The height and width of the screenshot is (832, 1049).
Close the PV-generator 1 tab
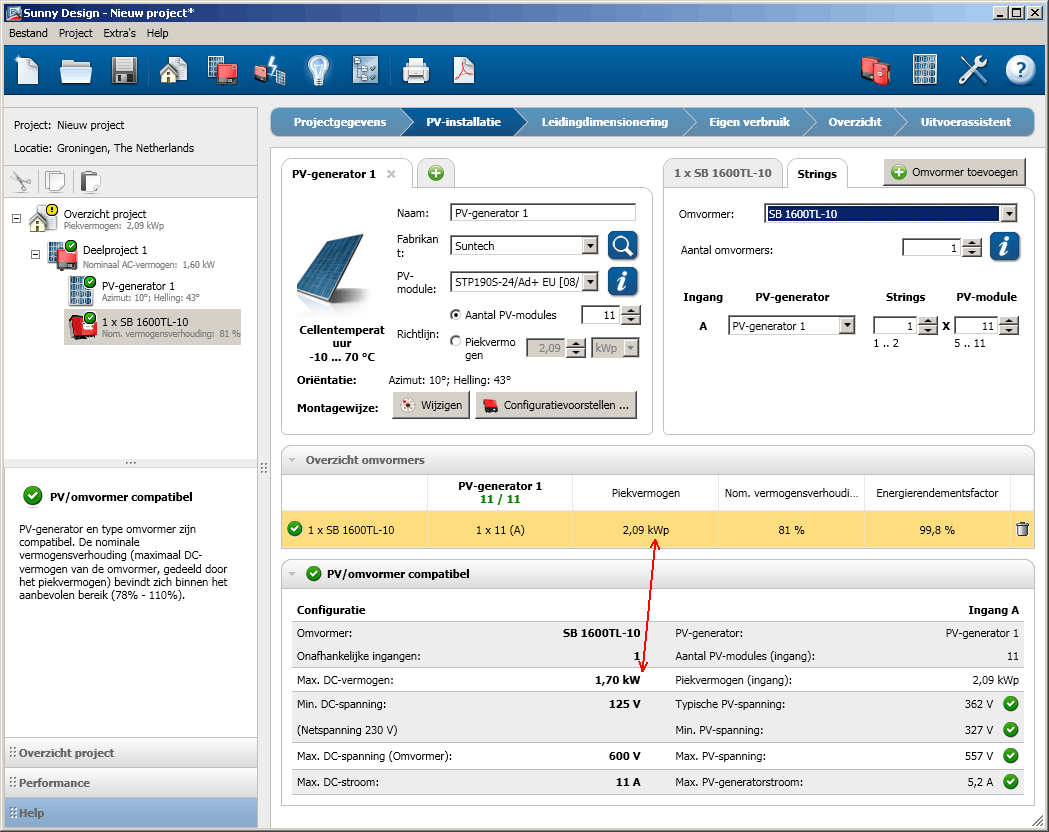point(391,174)
